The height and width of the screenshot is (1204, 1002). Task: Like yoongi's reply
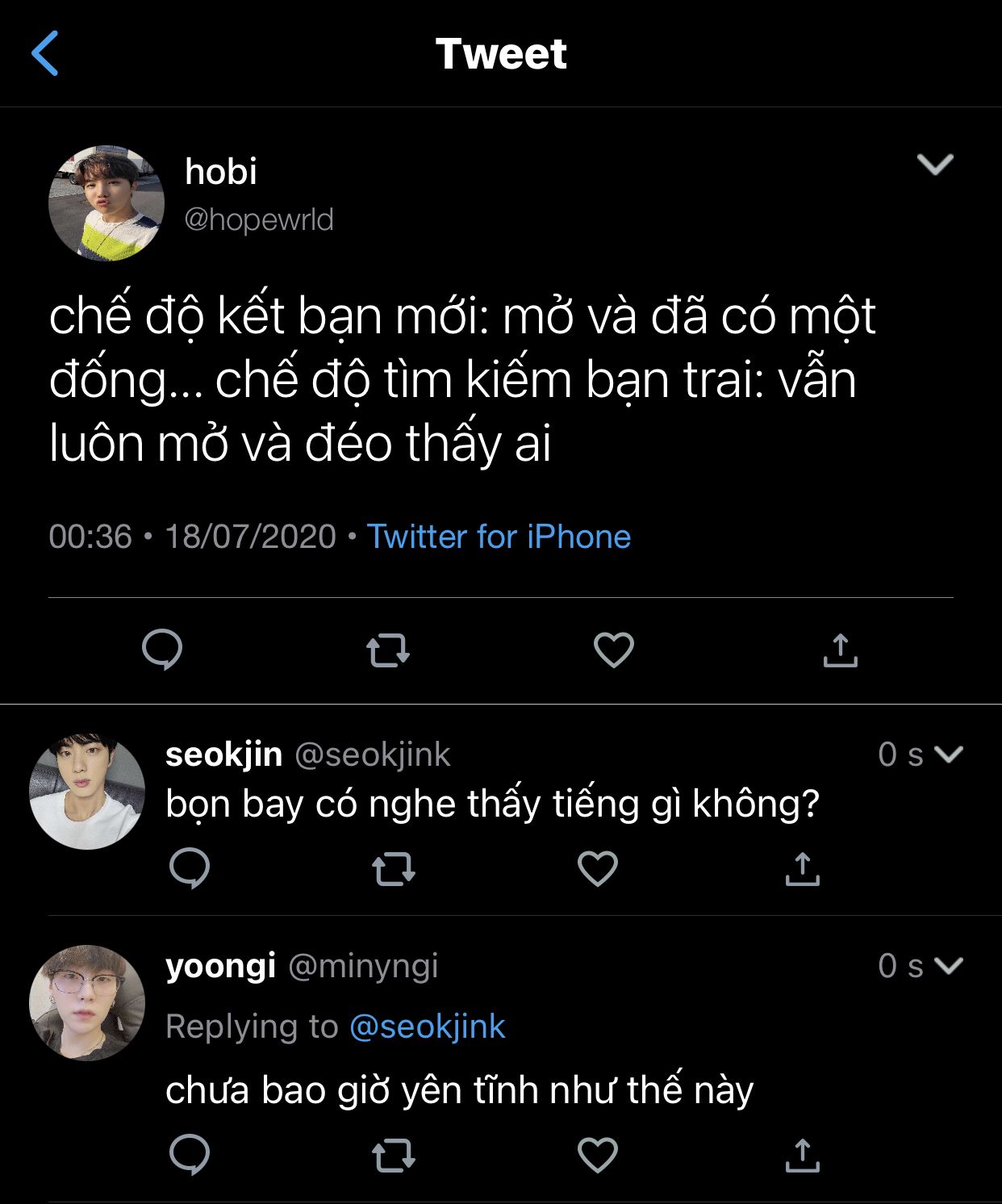pyautogui.click(x=598, y=1155)
